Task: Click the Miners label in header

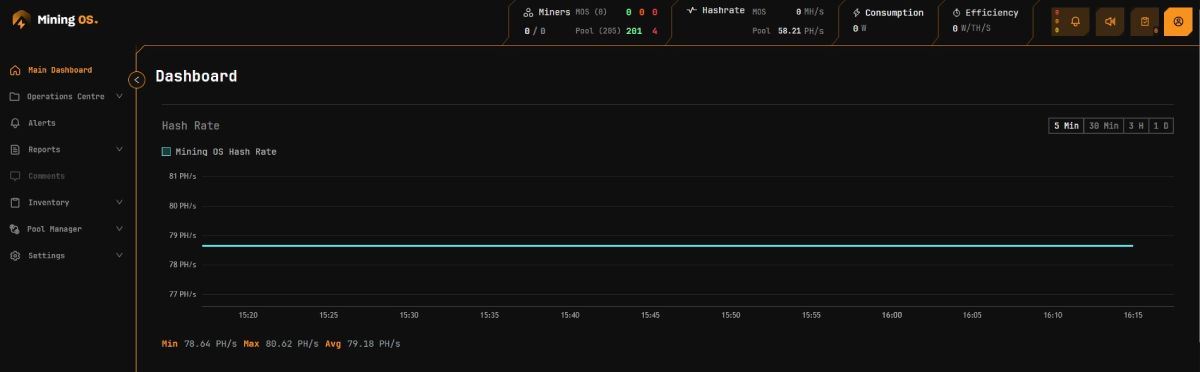Action: tap(554, 13)
